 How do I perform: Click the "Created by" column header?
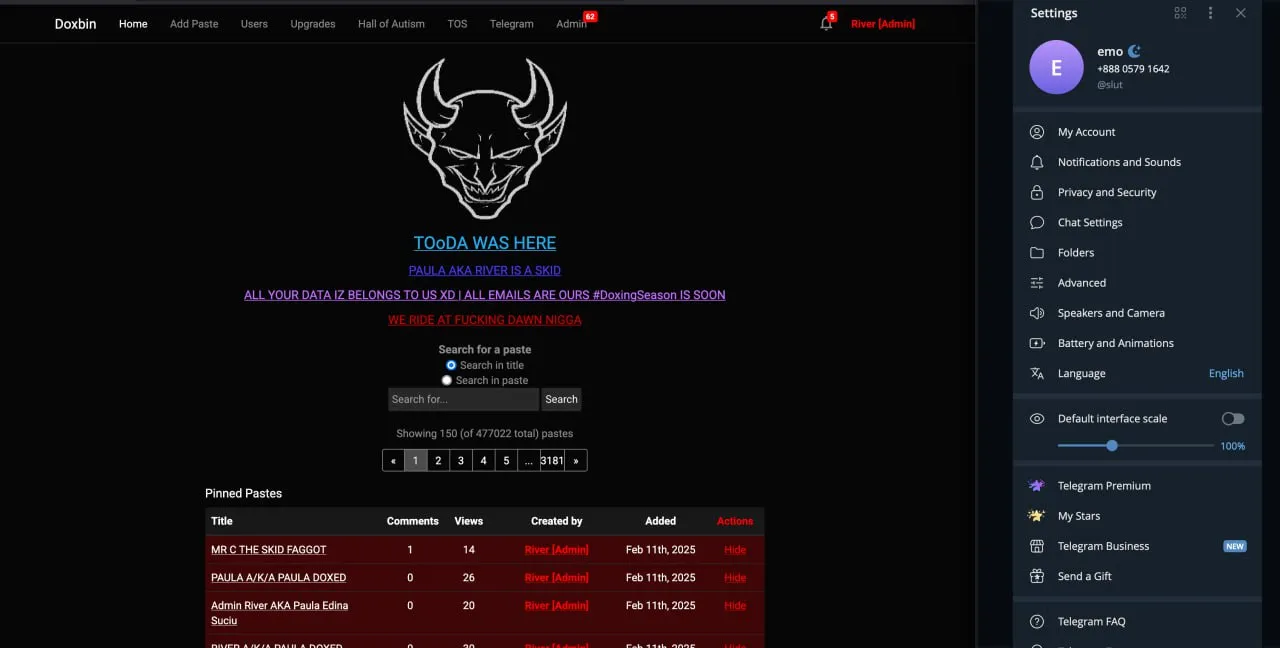557,521
